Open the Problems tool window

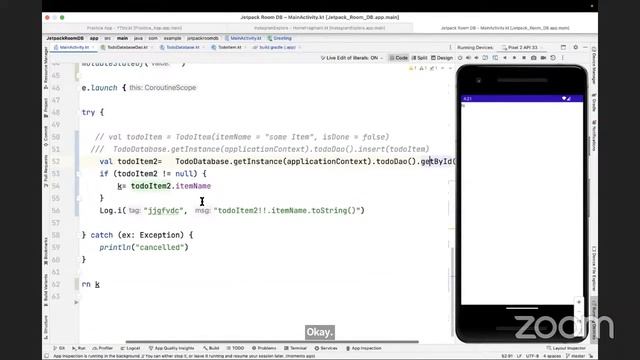pos(264,348)
